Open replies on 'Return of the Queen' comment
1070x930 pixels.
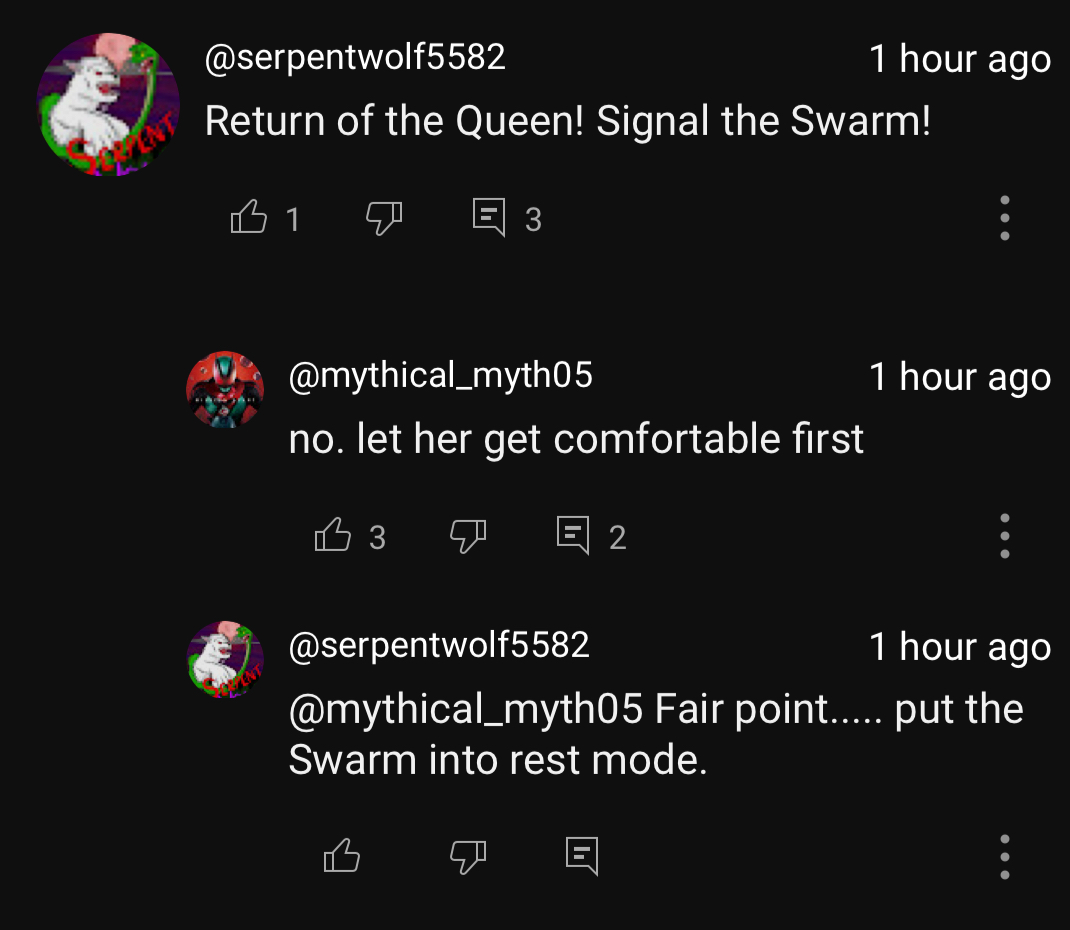(x=489, y=217)
